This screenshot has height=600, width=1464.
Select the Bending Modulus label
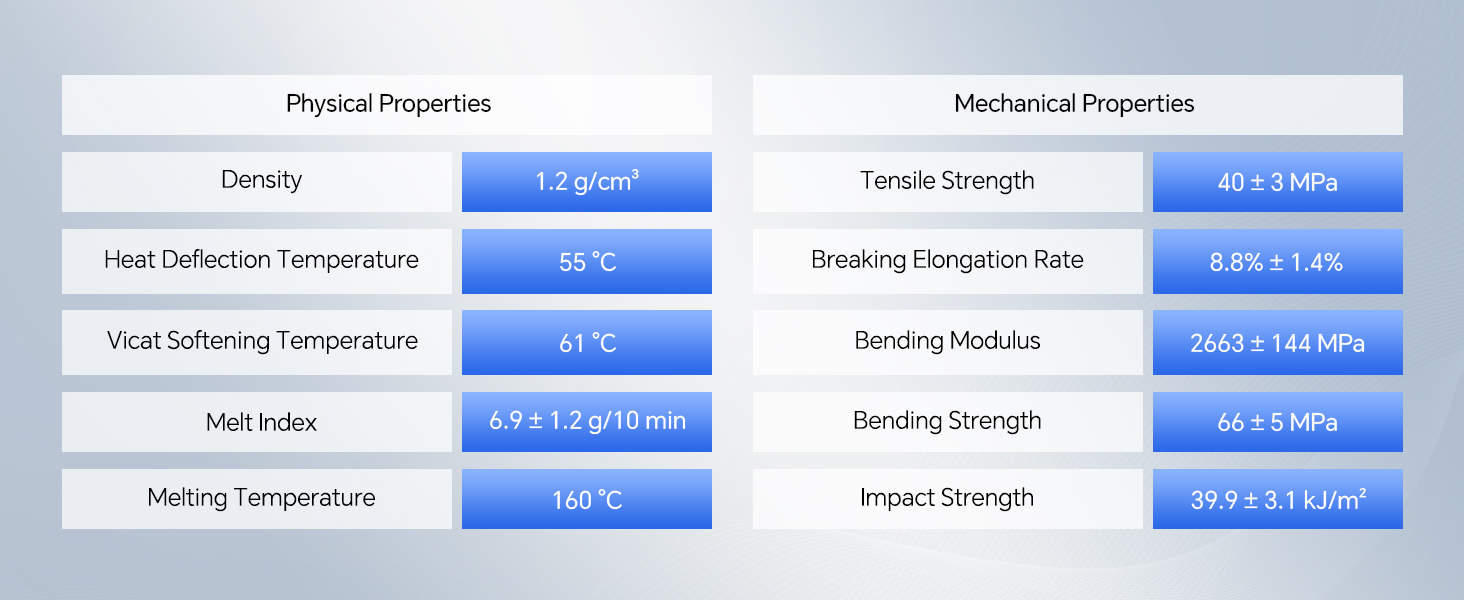click(x=948, y=342)
